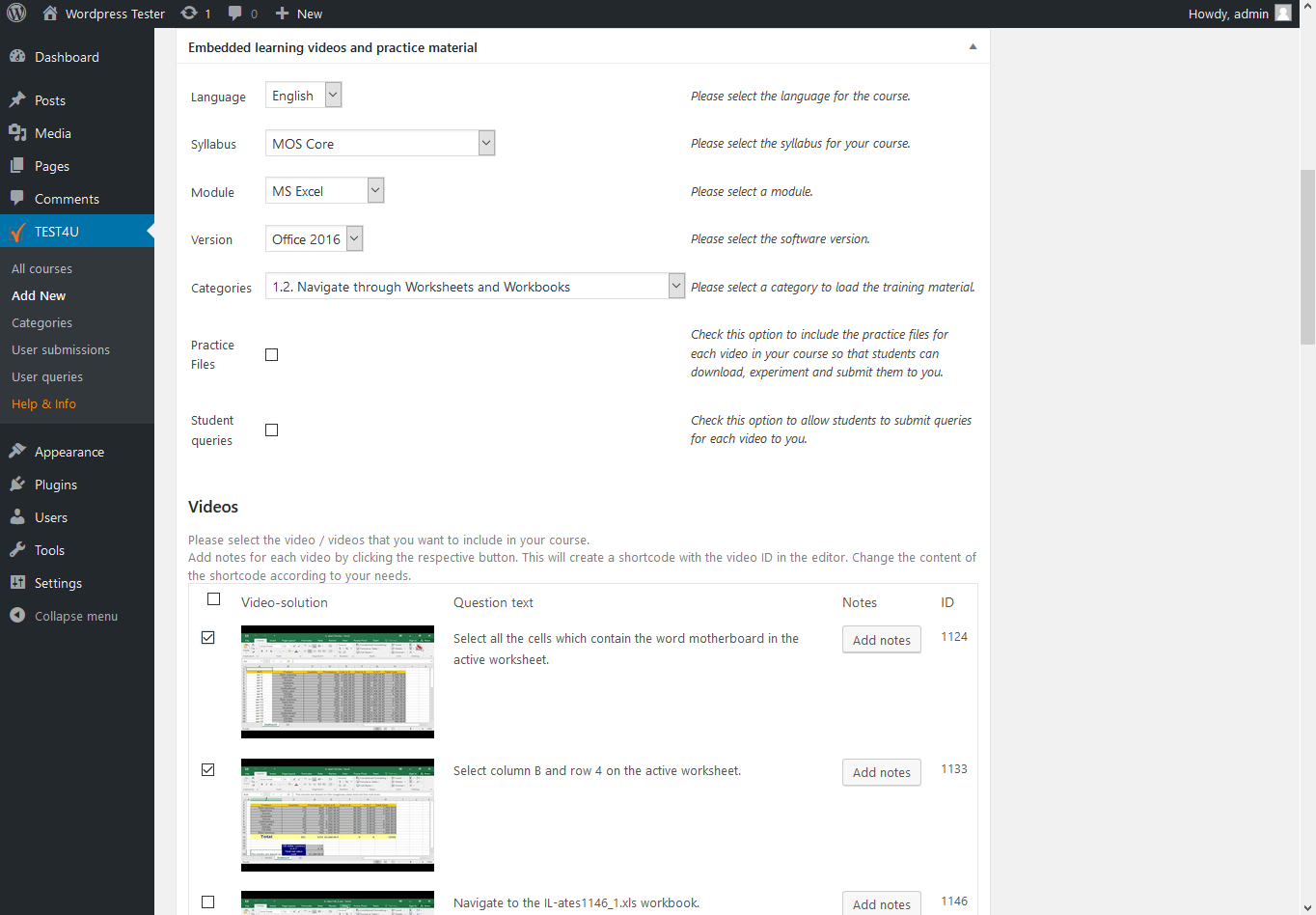Click Add notes for video 1133

[882, 772]
